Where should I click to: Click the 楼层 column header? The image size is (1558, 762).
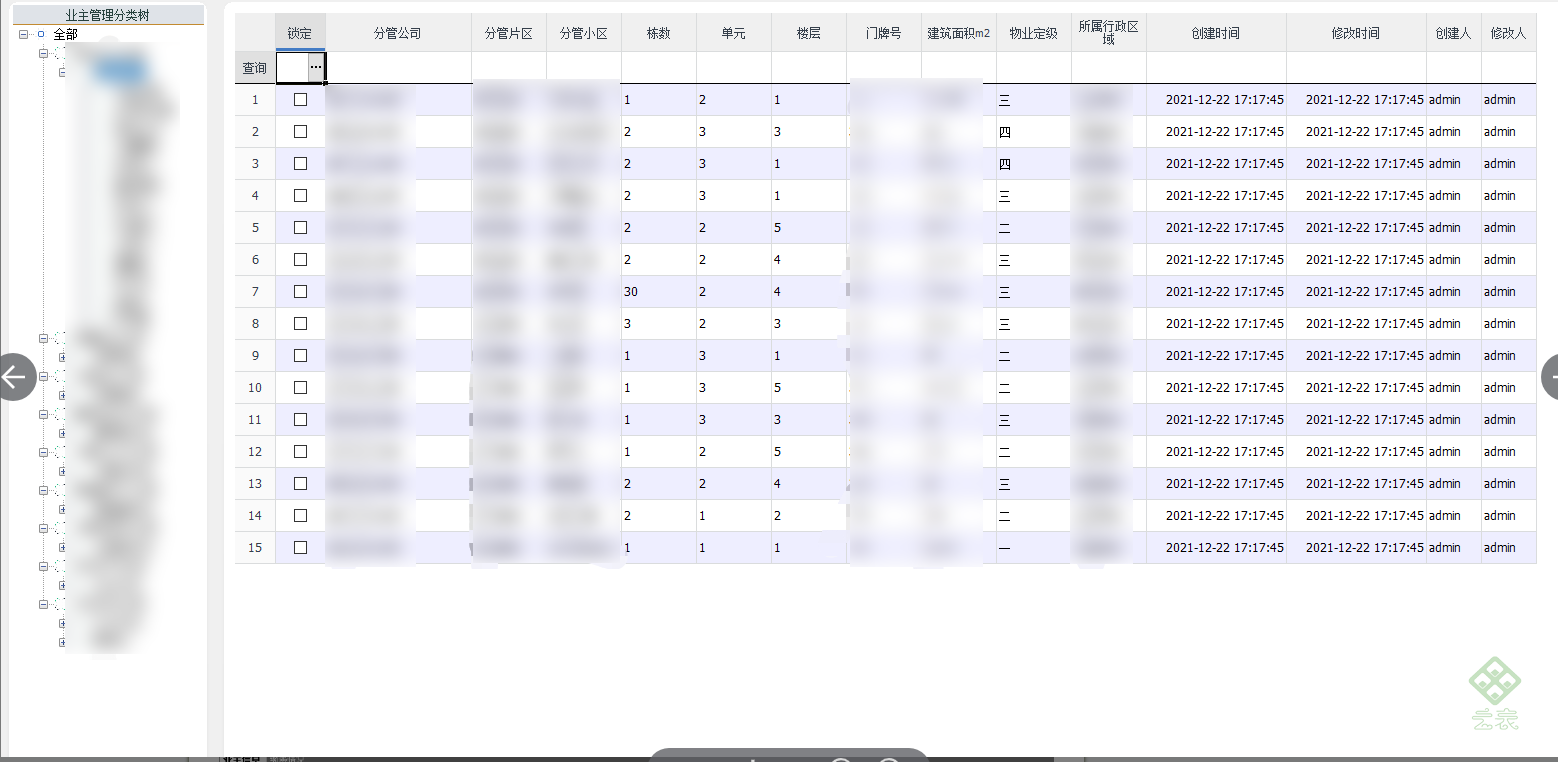809,33
